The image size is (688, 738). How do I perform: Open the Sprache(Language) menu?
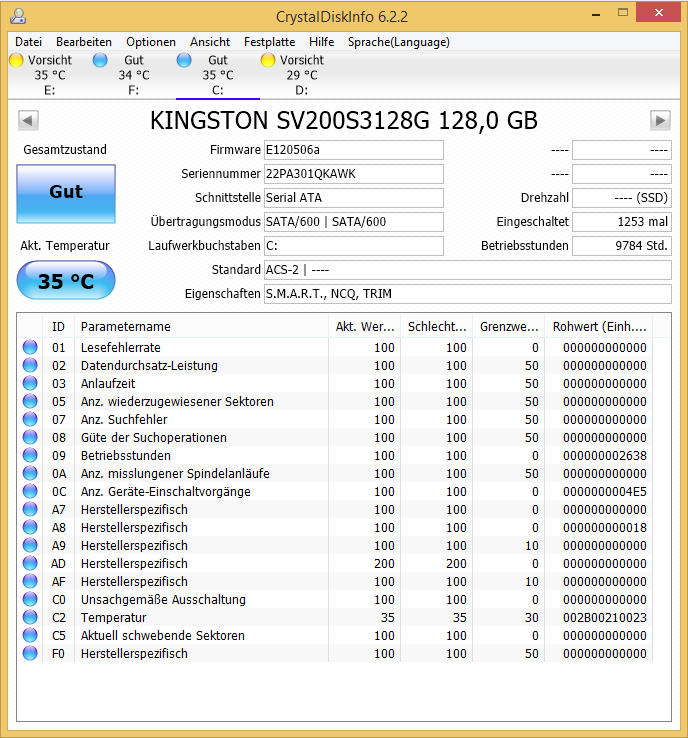(x=399, y=42)
